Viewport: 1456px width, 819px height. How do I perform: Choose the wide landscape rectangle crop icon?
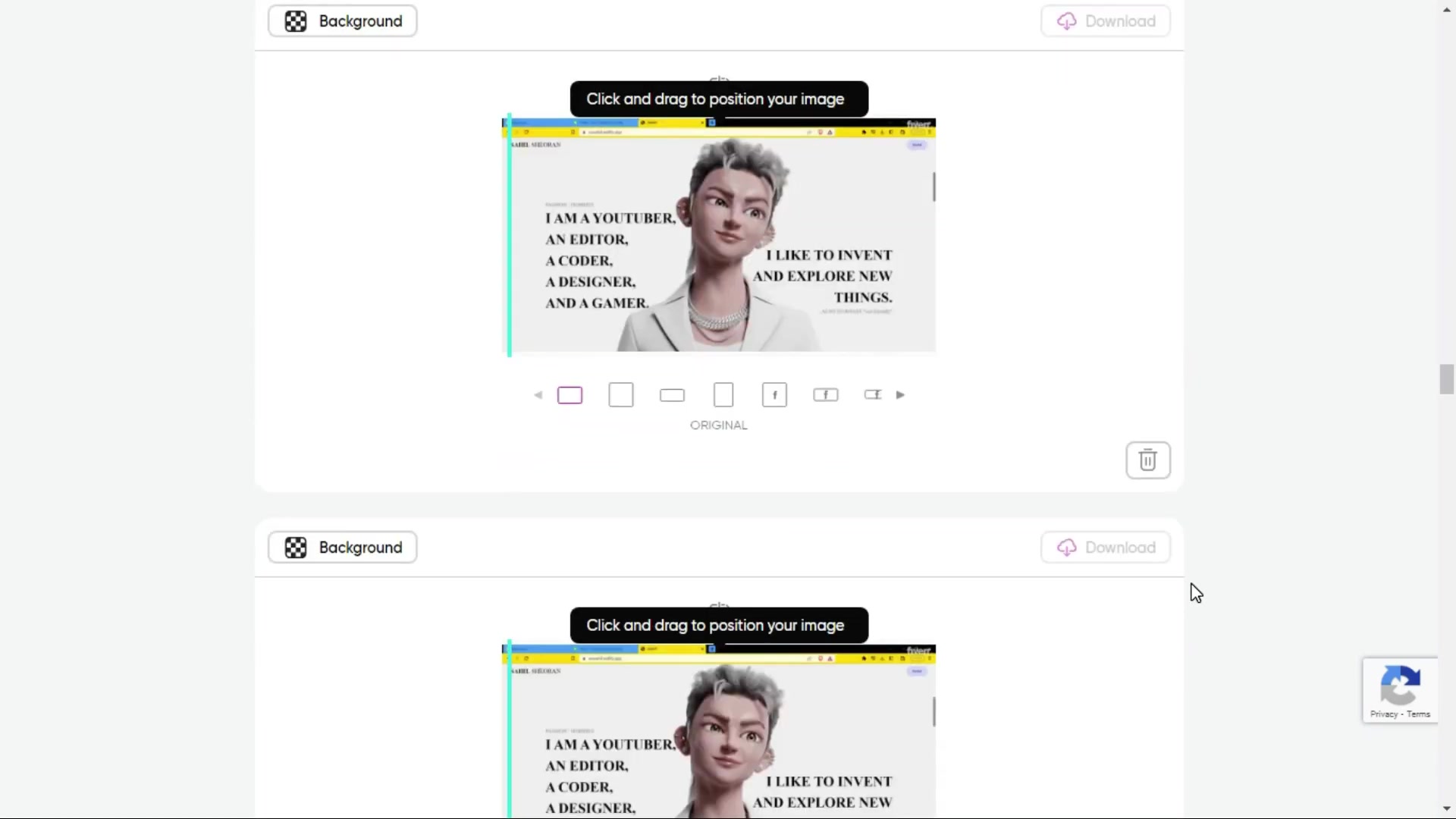[672, 395]
